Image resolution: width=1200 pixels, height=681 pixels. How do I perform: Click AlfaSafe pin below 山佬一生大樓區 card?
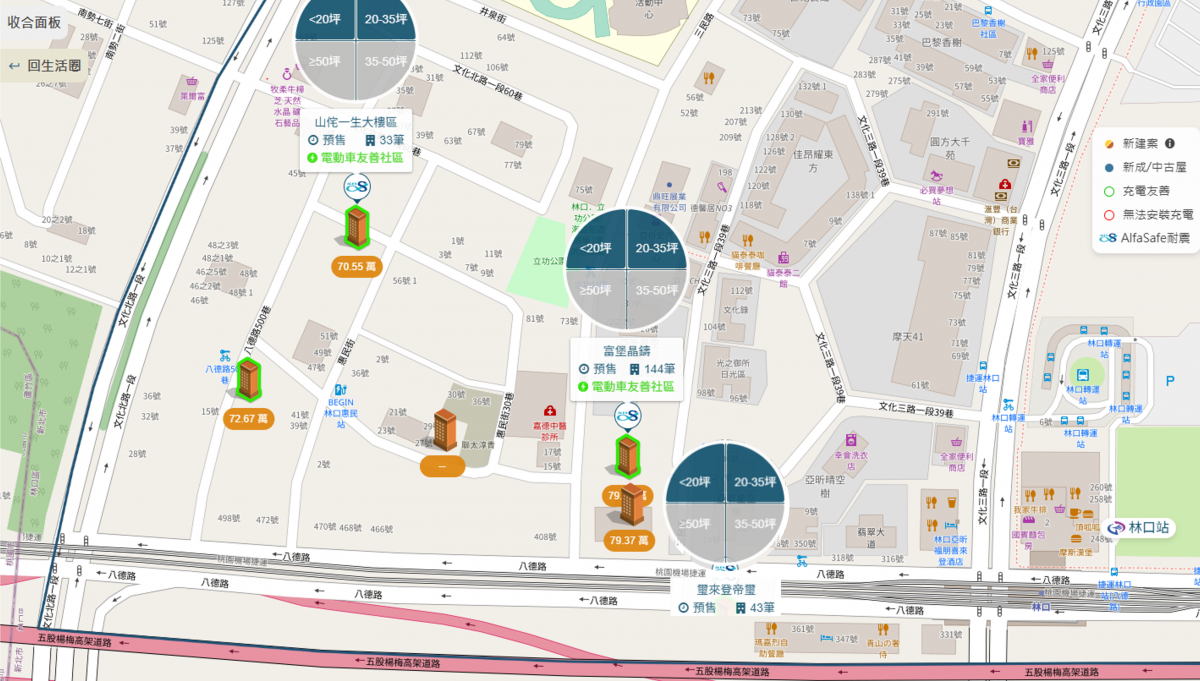(357, 187)
